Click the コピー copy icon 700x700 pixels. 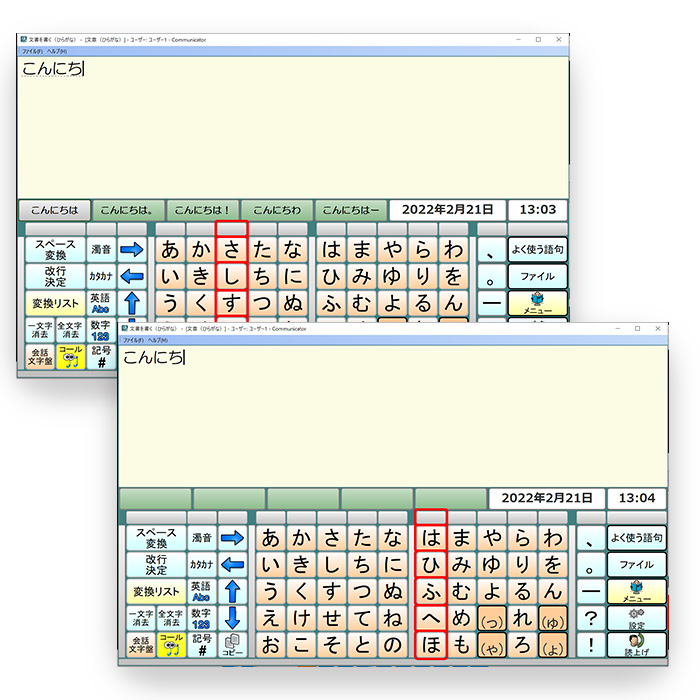pos(232,645)
